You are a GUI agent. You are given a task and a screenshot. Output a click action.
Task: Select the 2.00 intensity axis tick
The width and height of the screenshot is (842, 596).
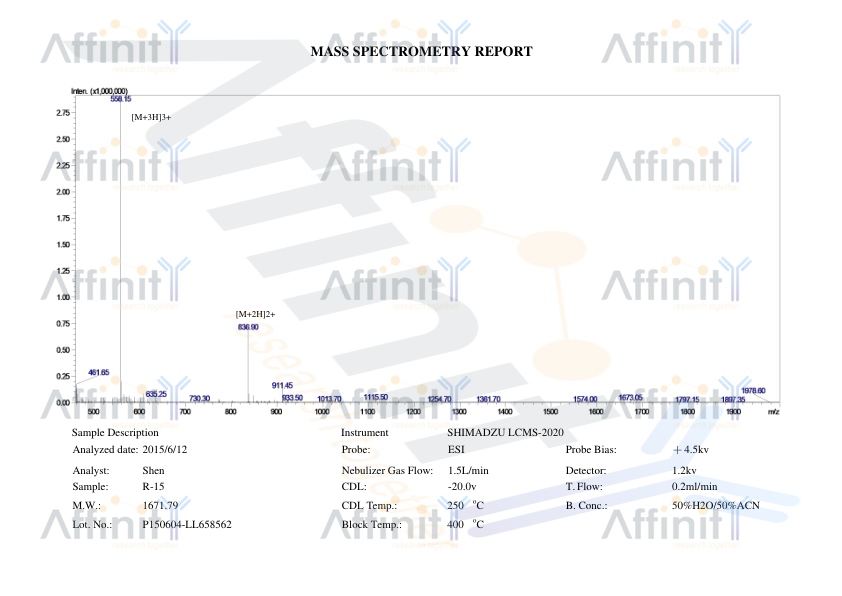[63, 192]
